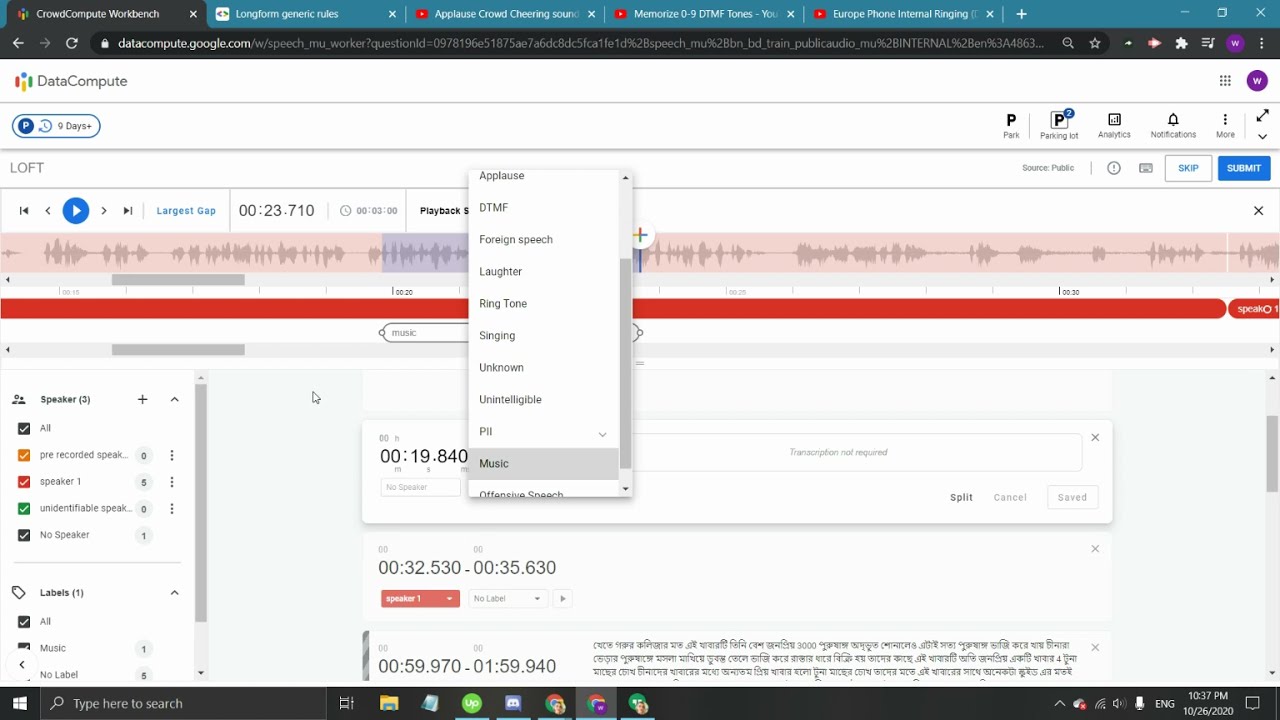
Task: Skip to the audio start
Action: [24, 210]
